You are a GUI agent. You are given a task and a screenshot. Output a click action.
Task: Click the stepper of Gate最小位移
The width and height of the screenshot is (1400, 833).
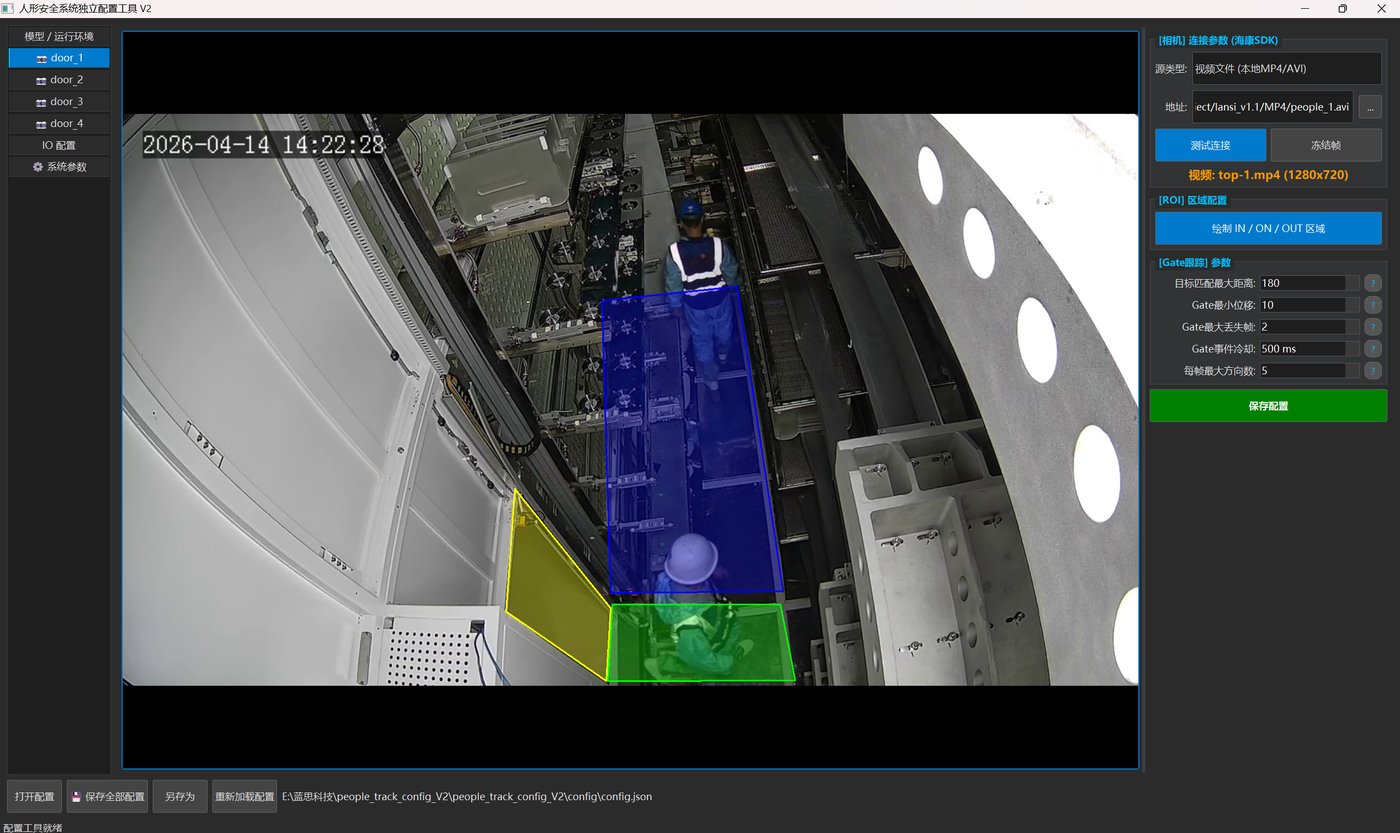tap(1353, 305)
